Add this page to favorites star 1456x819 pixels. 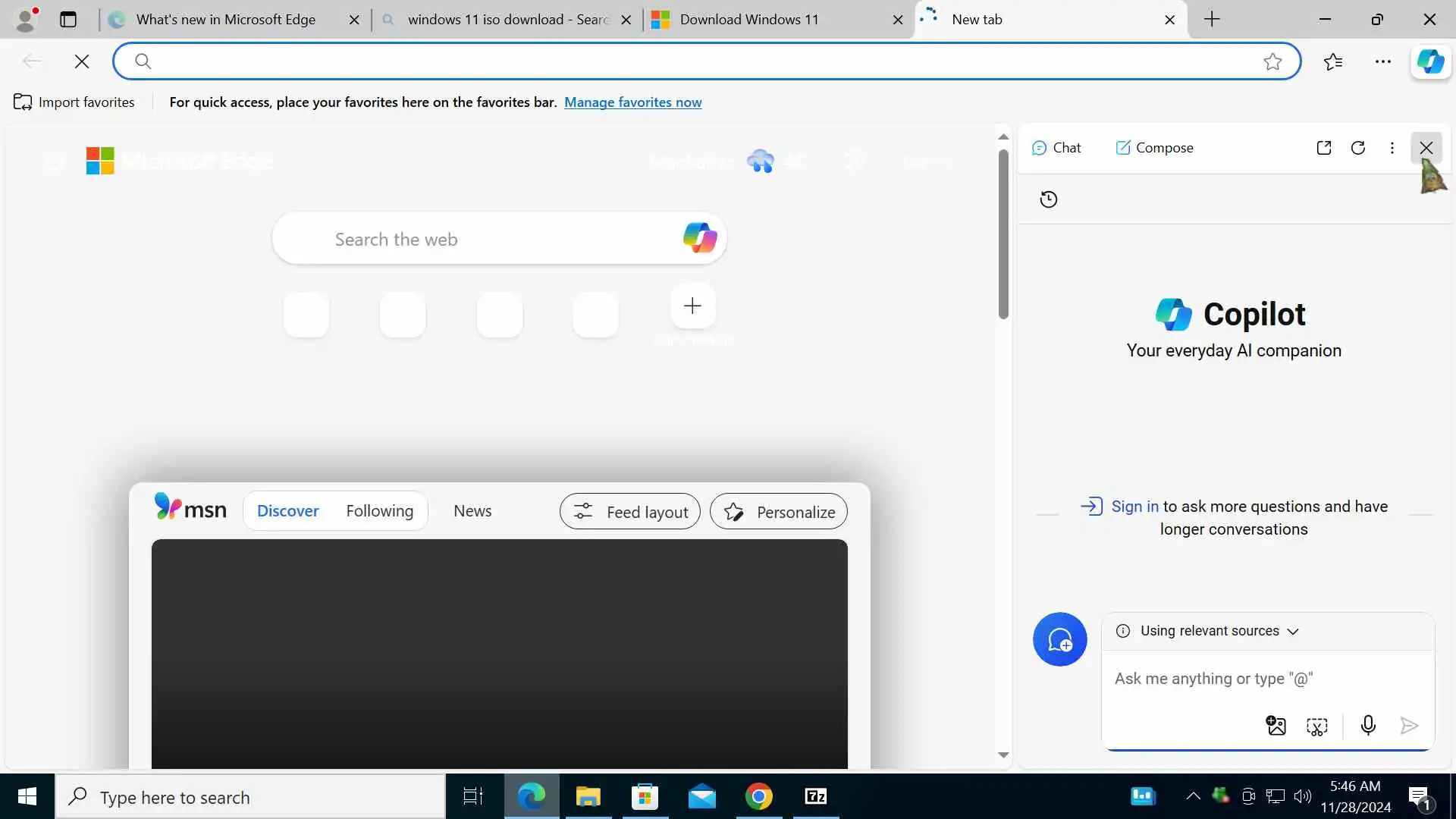1272,61
